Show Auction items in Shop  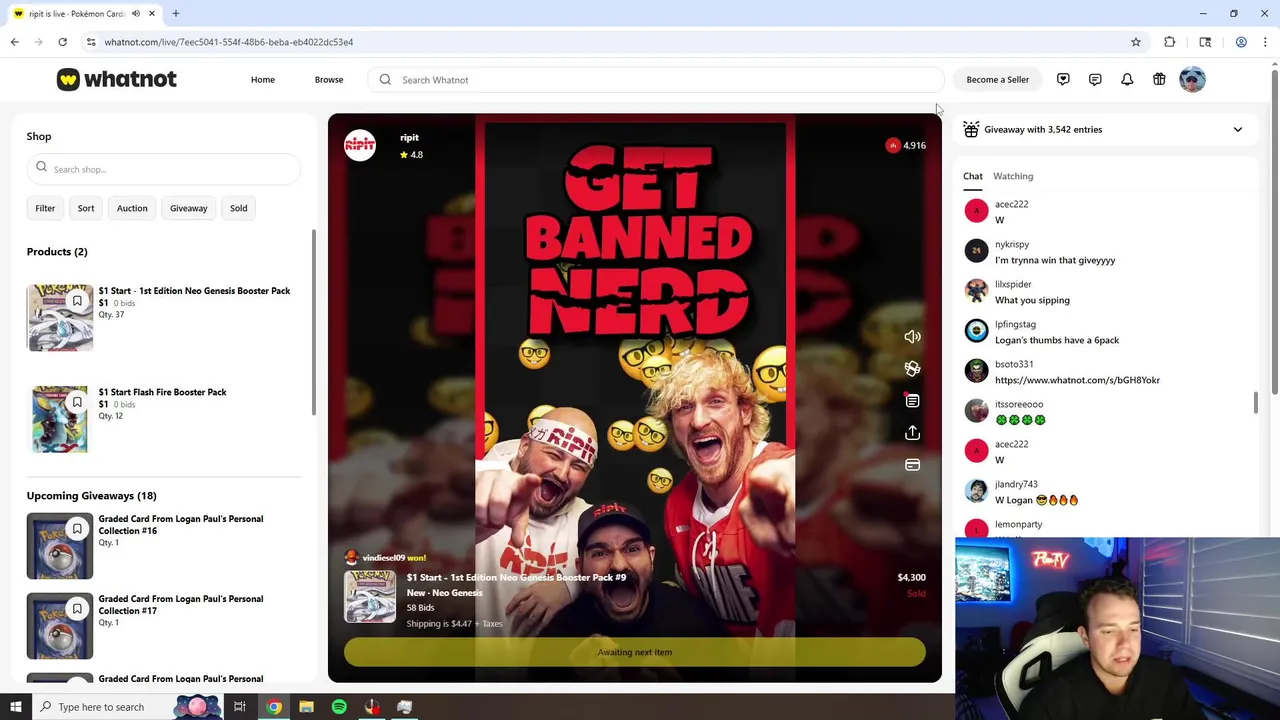pyautogui.click(x=132, y=208)
